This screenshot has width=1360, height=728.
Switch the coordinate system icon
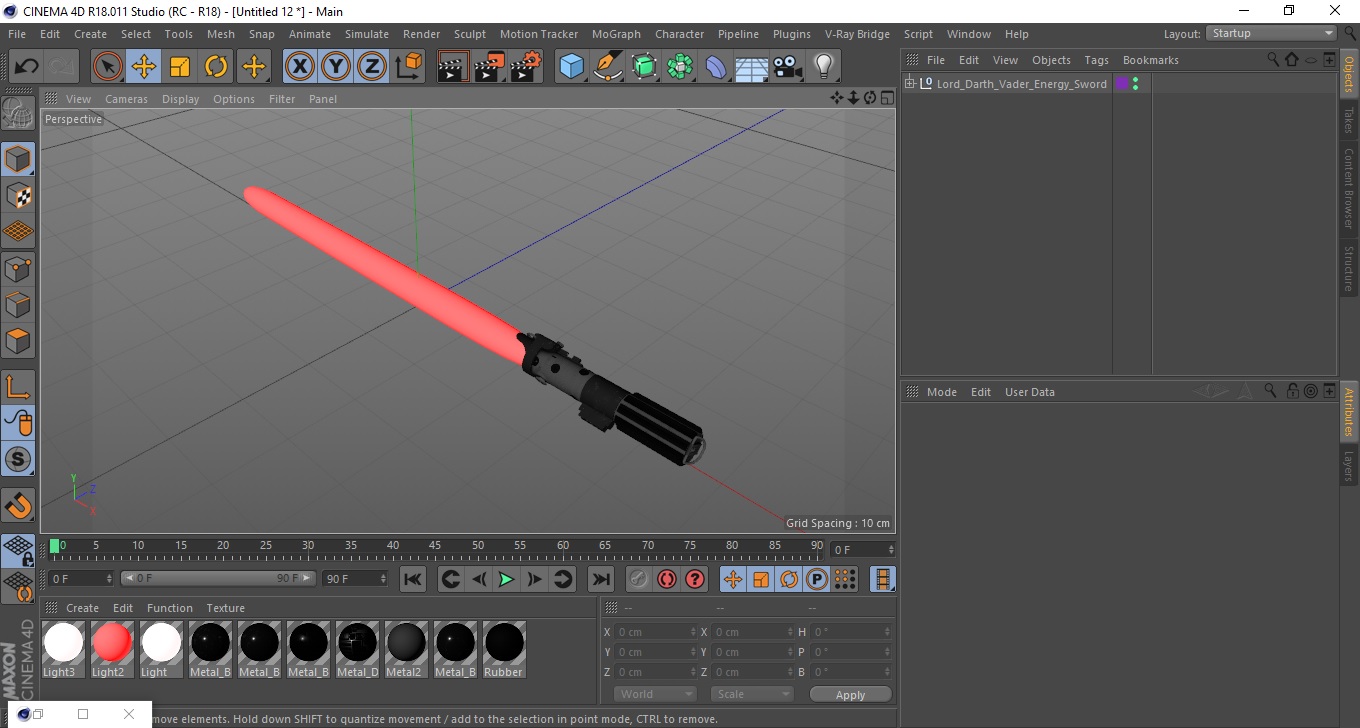tap(408, 67)
